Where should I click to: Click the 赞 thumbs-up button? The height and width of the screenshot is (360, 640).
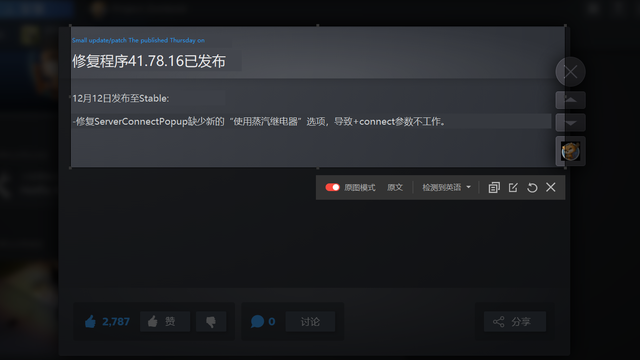(165, 322)
